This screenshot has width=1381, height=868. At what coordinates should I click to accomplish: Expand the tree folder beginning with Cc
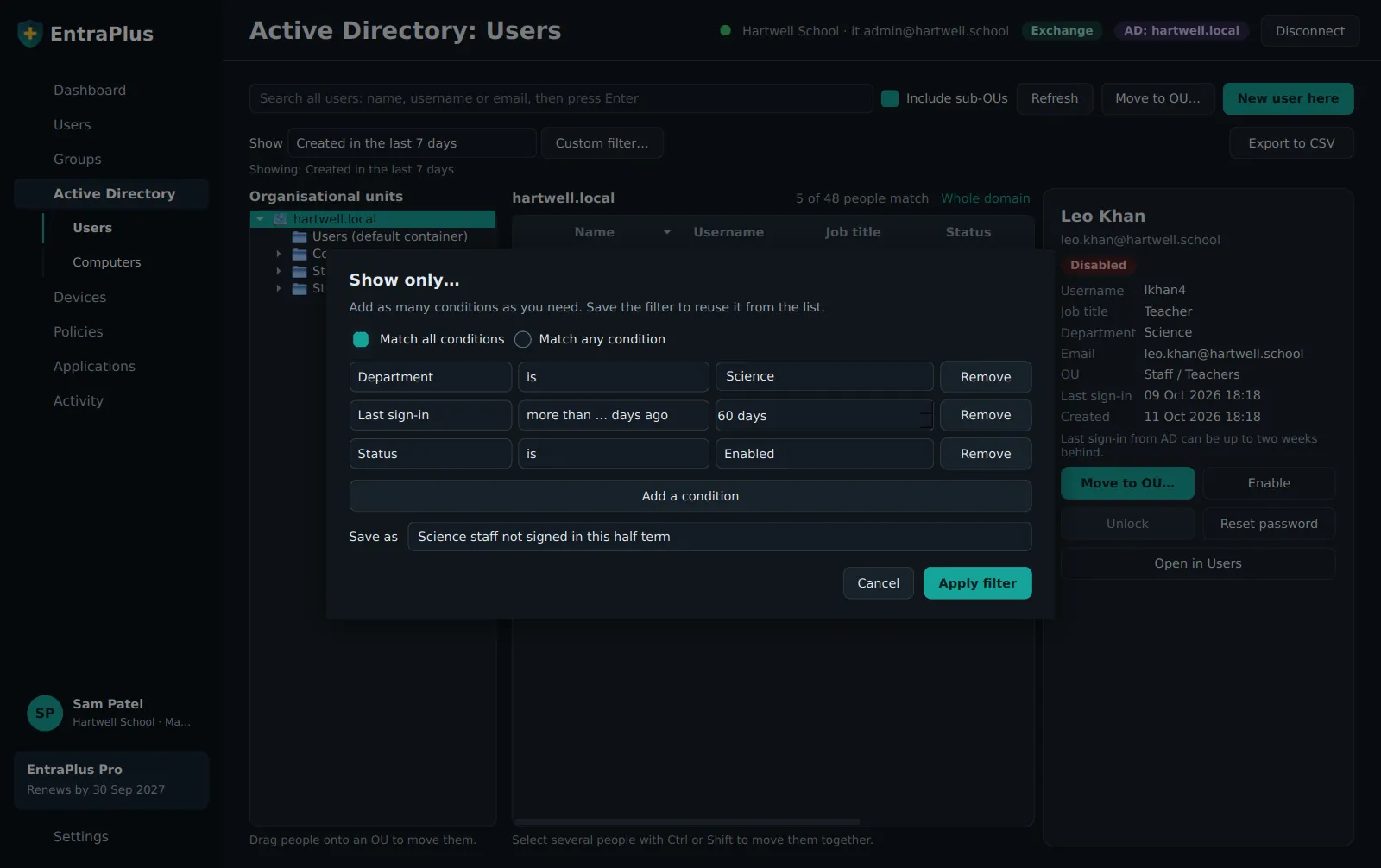click(x=279, y=254)
